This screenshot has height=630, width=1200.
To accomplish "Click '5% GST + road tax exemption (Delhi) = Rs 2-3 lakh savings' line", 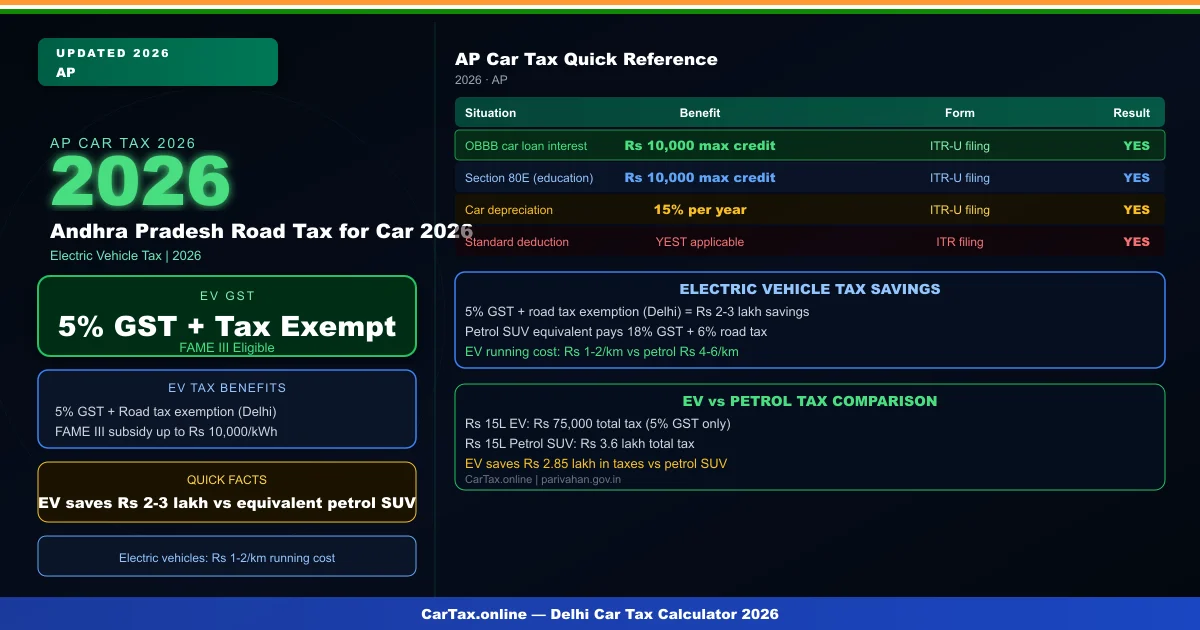I will (637, 312).
